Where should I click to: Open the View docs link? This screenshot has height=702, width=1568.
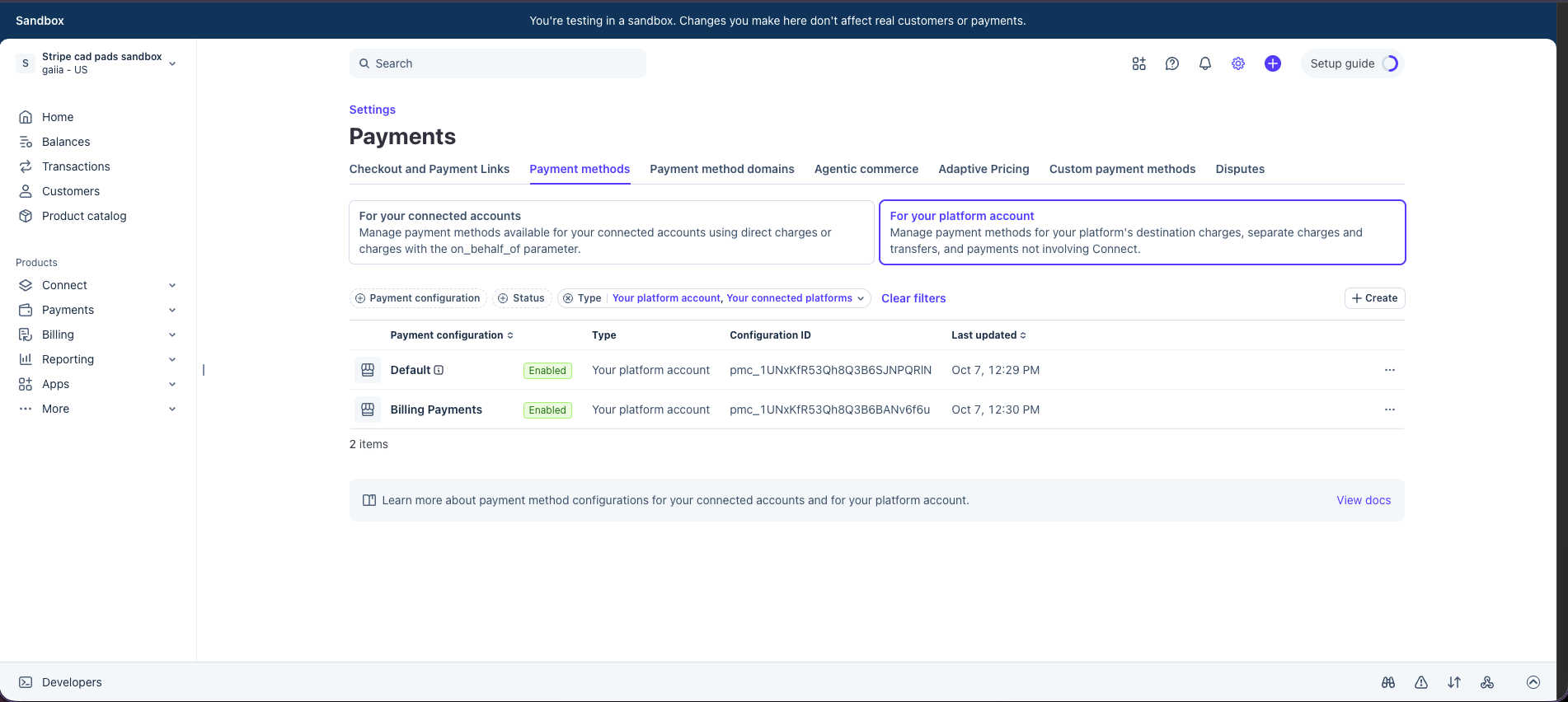coord(1364,500)
